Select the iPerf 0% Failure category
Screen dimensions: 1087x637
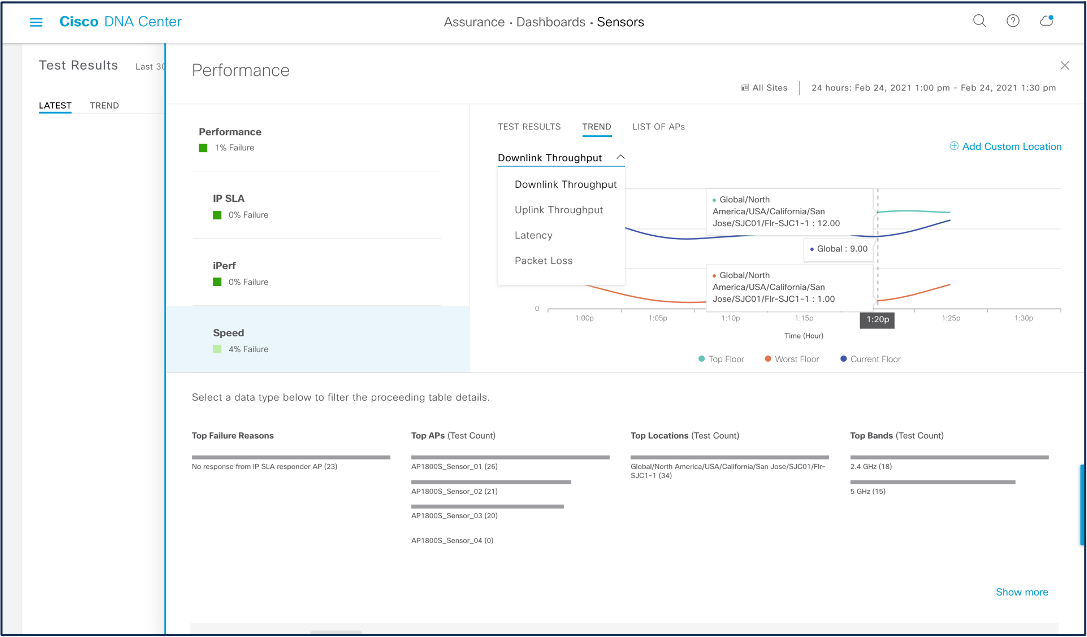pyautogui.click(x=317, y=273)
